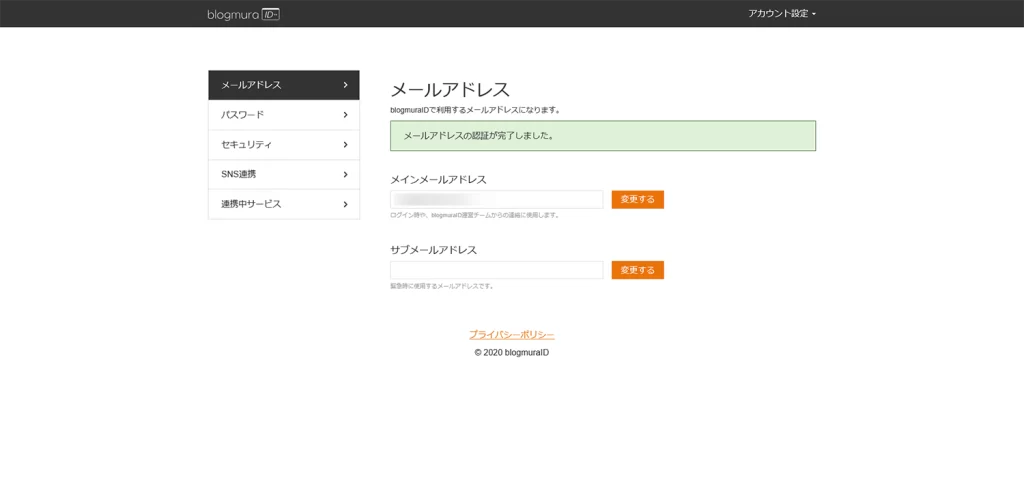
Task: Click the メインメールアドレス input field
Action: [496, 199]
